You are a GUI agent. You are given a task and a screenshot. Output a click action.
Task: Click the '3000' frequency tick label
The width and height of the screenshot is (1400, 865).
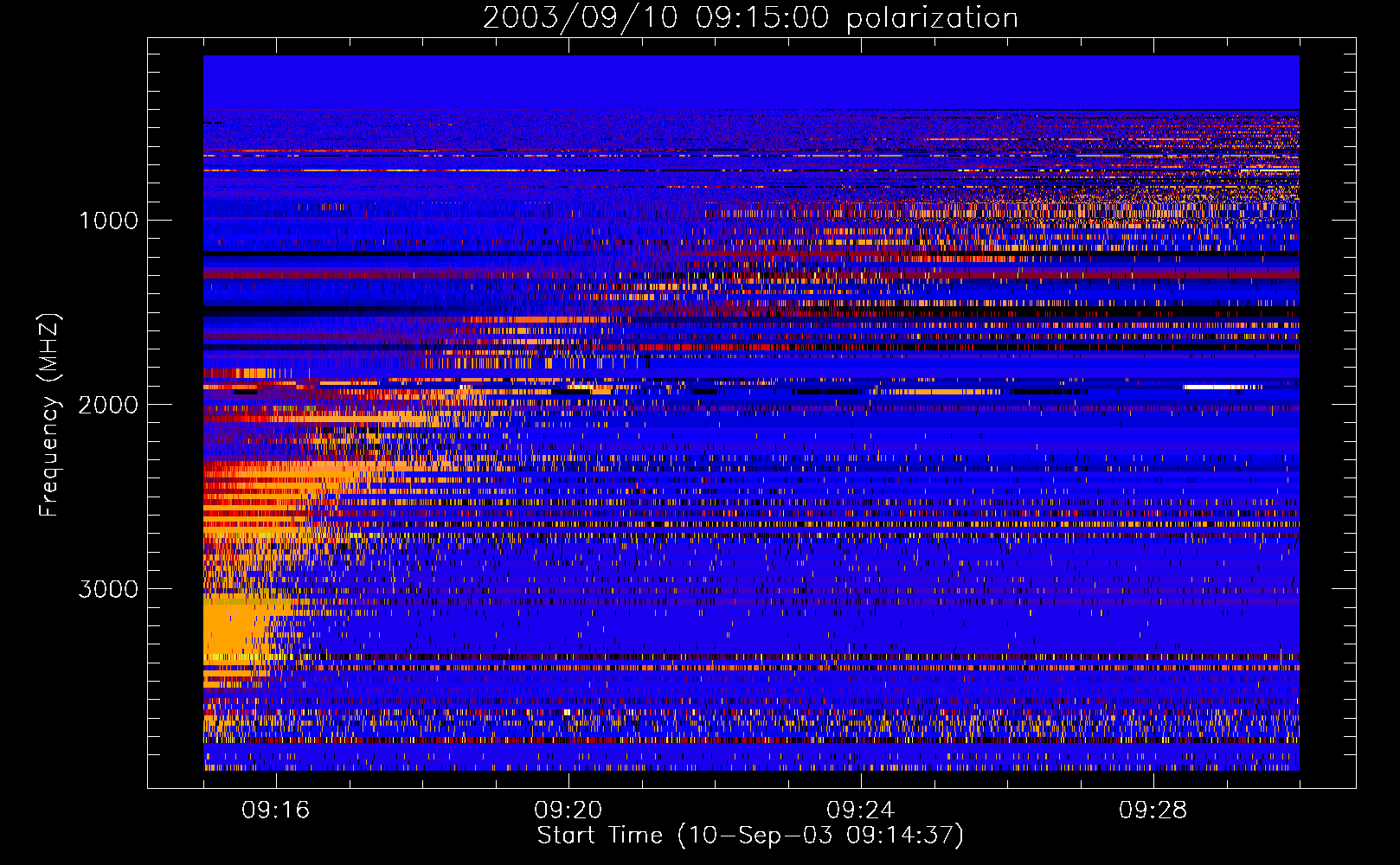[108, 589]
